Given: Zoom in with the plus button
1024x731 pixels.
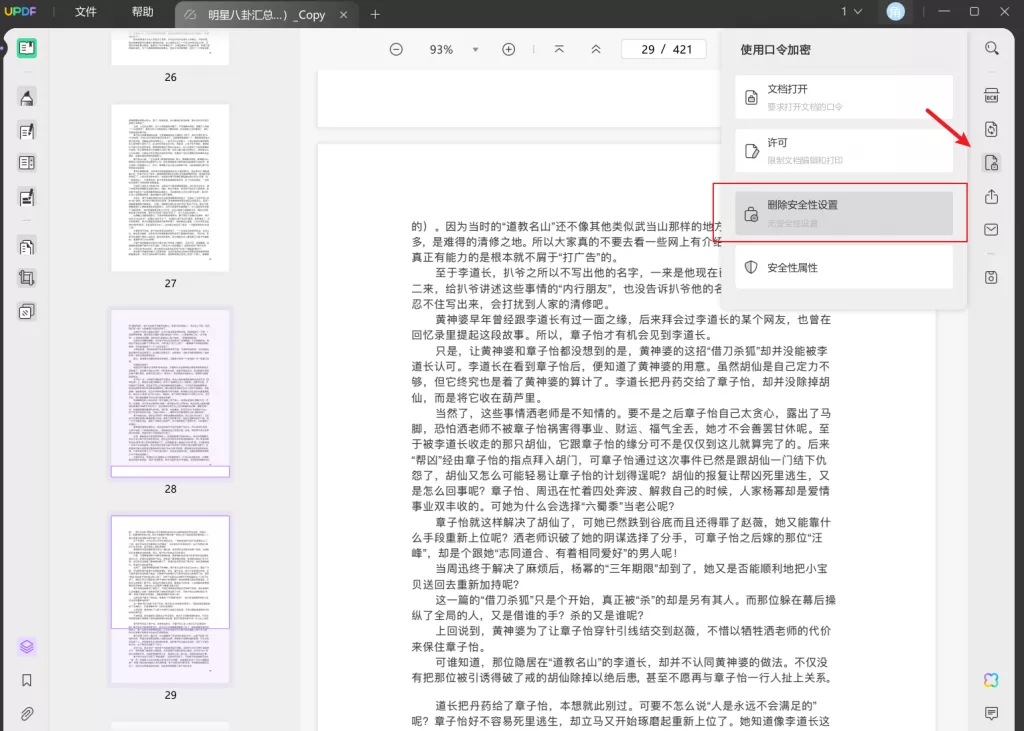Looking at the screenshot, I should [509, 50].
